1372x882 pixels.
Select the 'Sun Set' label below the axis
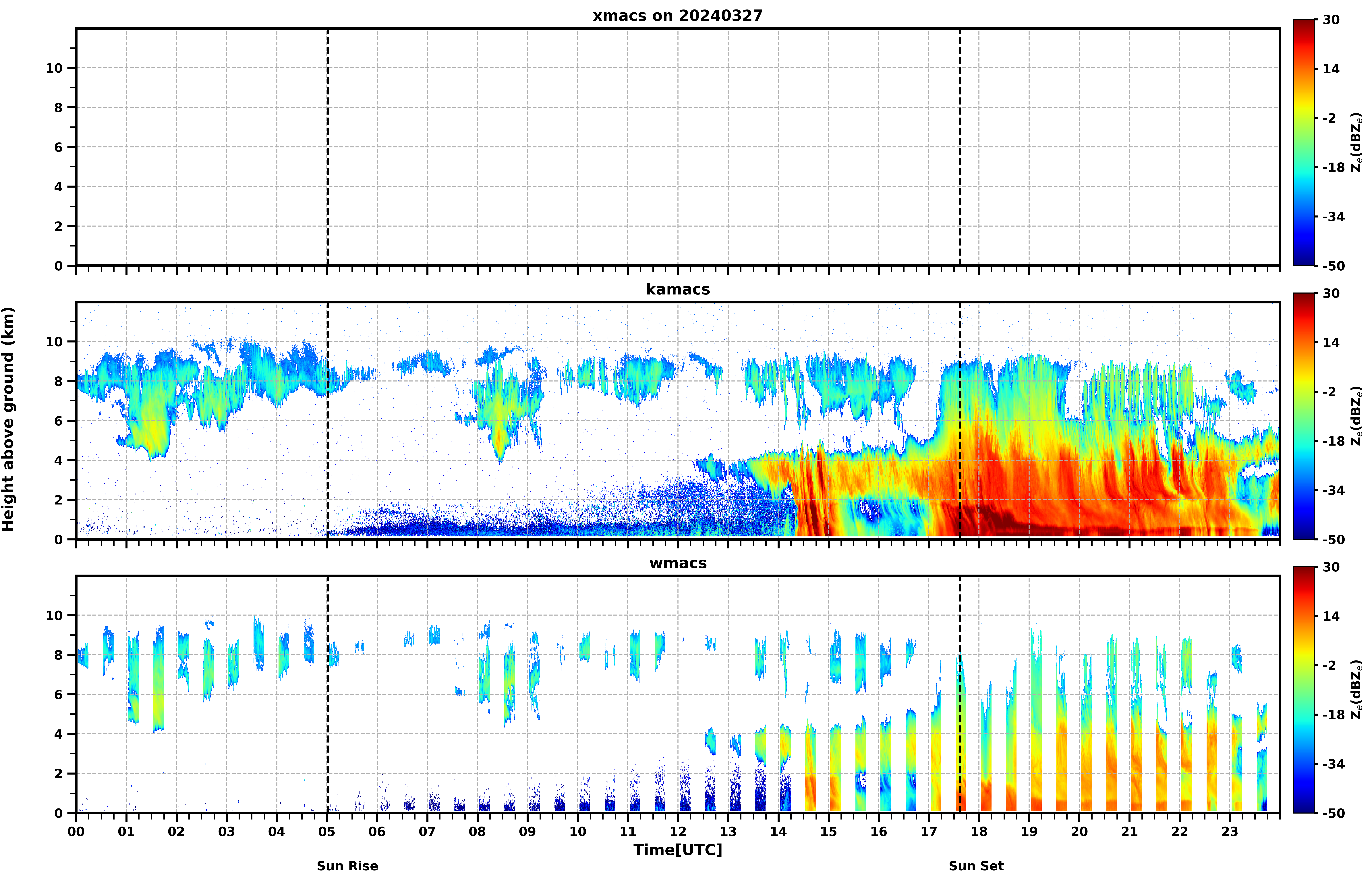coord(976,865)
